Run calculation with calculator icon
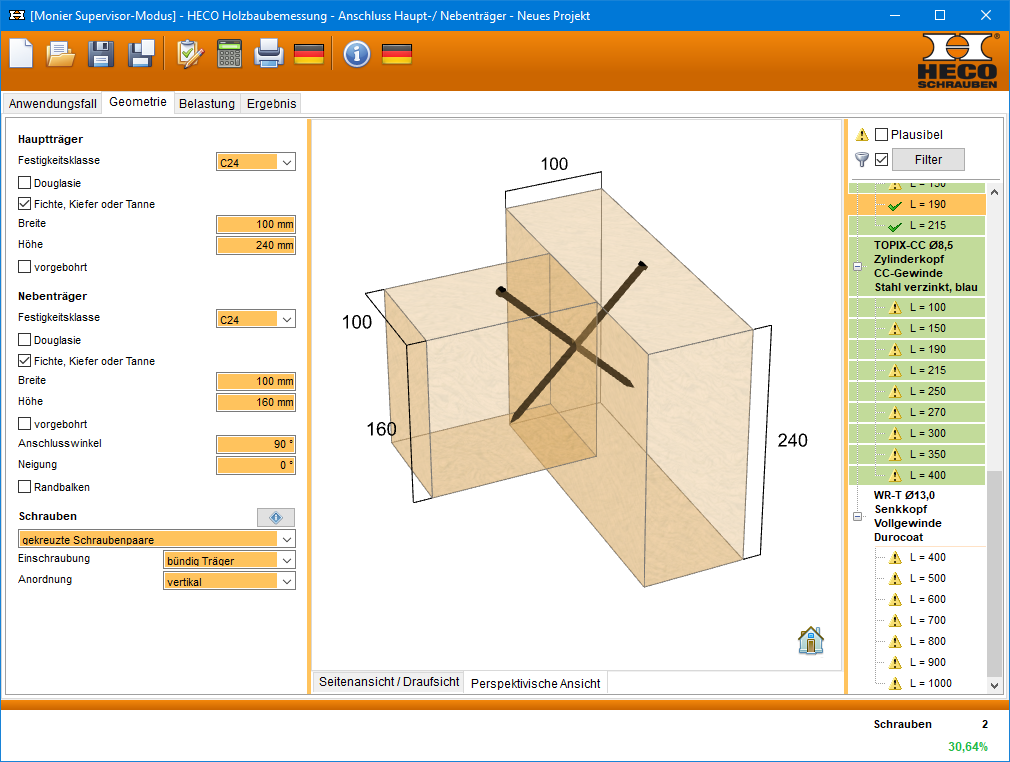 229,54
